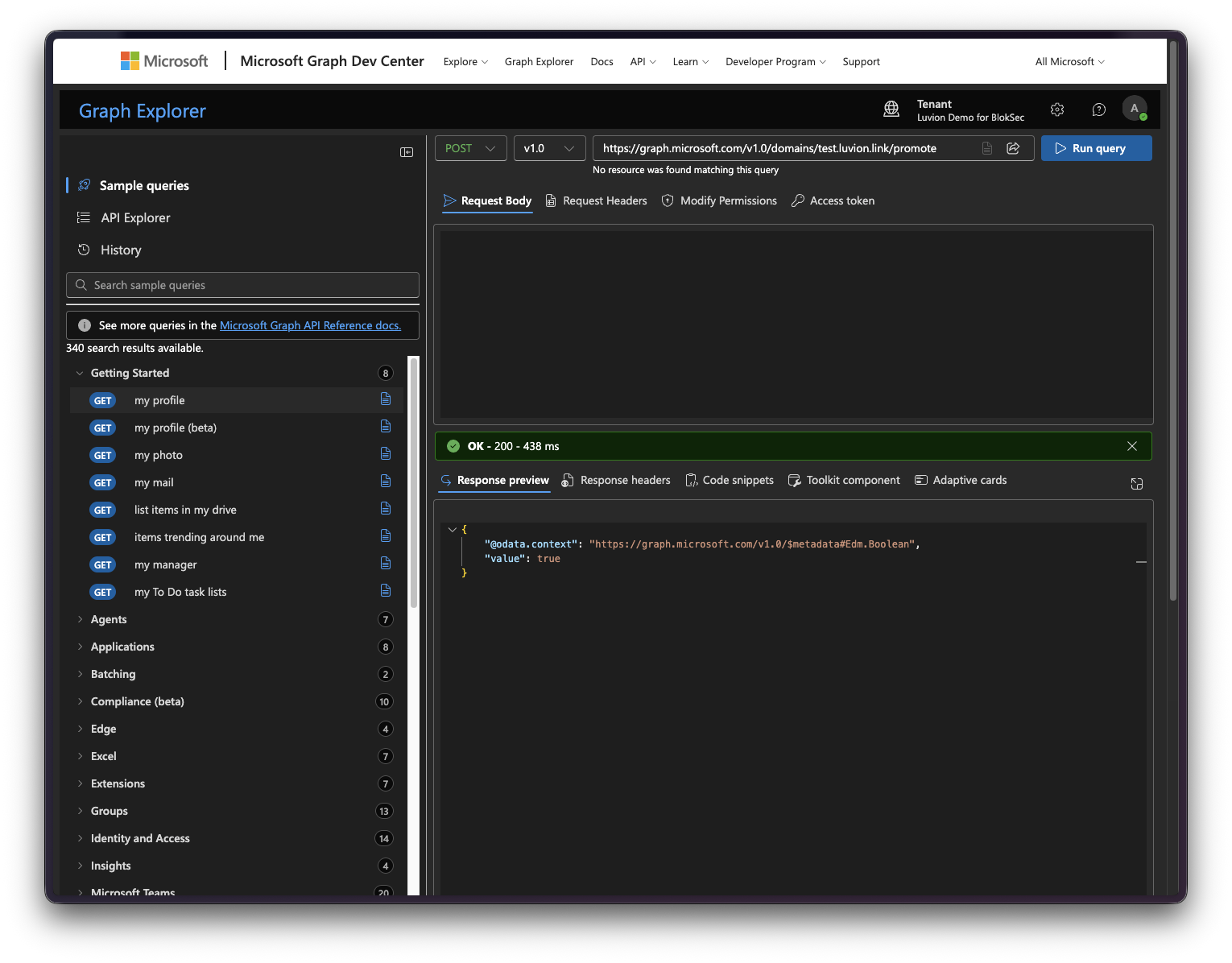
Task: Open the user avatar profile icon
Action: click(x=1135, y=109)
